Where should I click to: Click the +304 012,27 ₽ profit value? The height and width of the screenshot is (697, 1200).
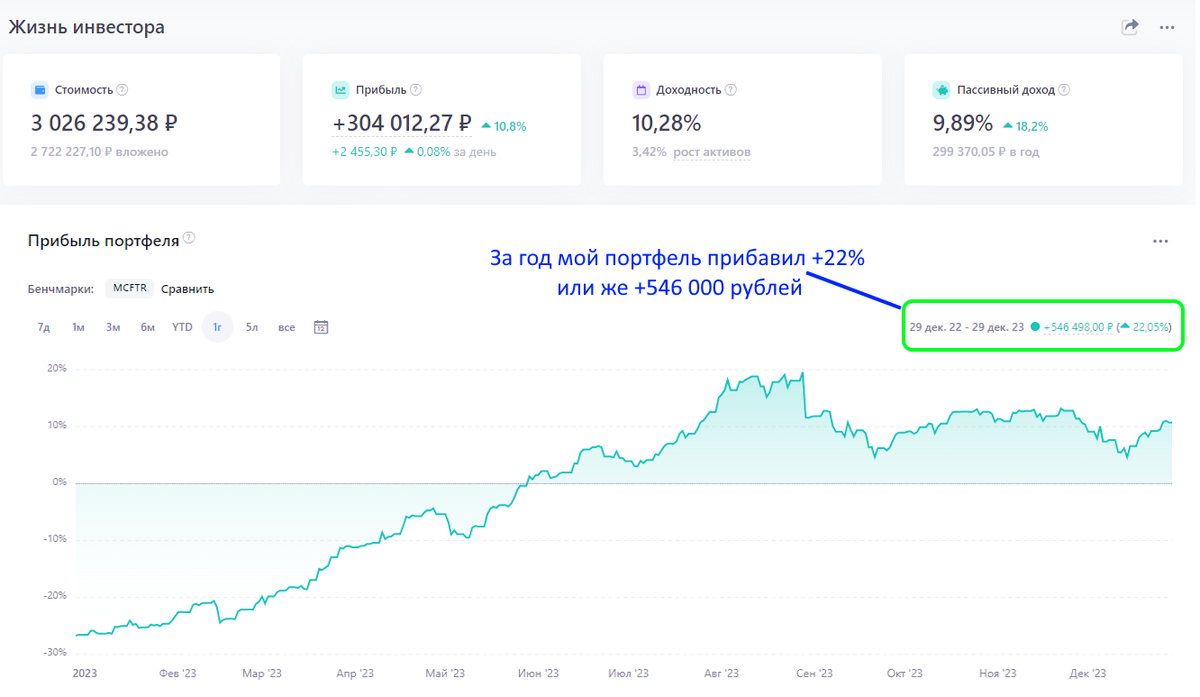point(401,123)
